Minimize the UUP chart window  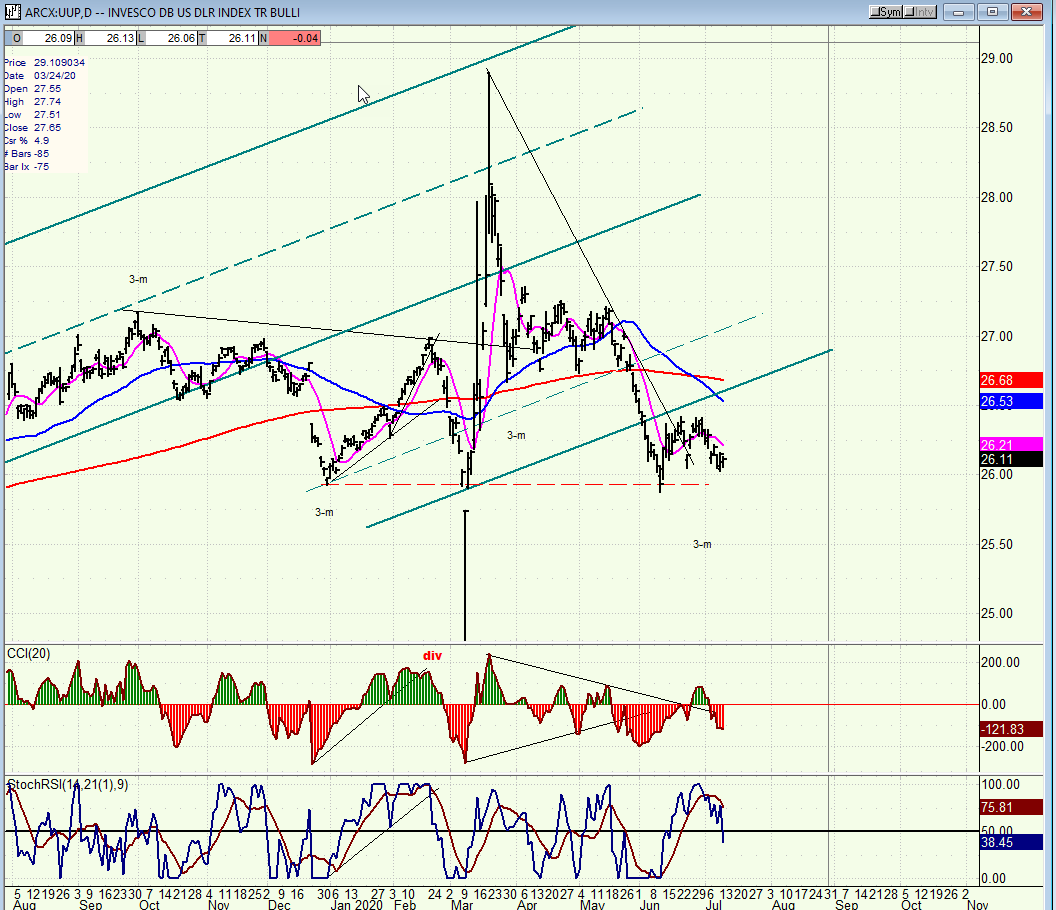pos(958,12)
